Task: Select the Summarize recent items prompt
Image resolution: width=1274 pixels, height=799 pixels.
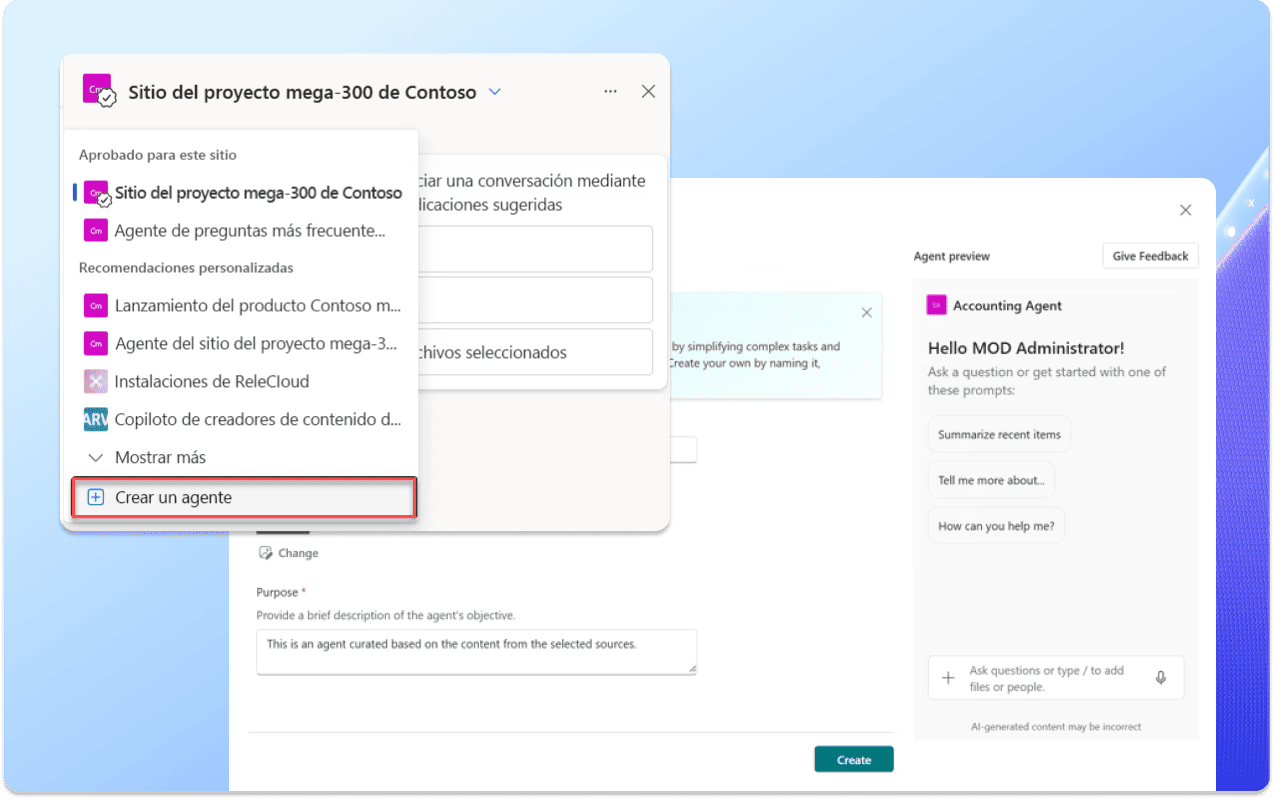Action: tap(998, 433)
